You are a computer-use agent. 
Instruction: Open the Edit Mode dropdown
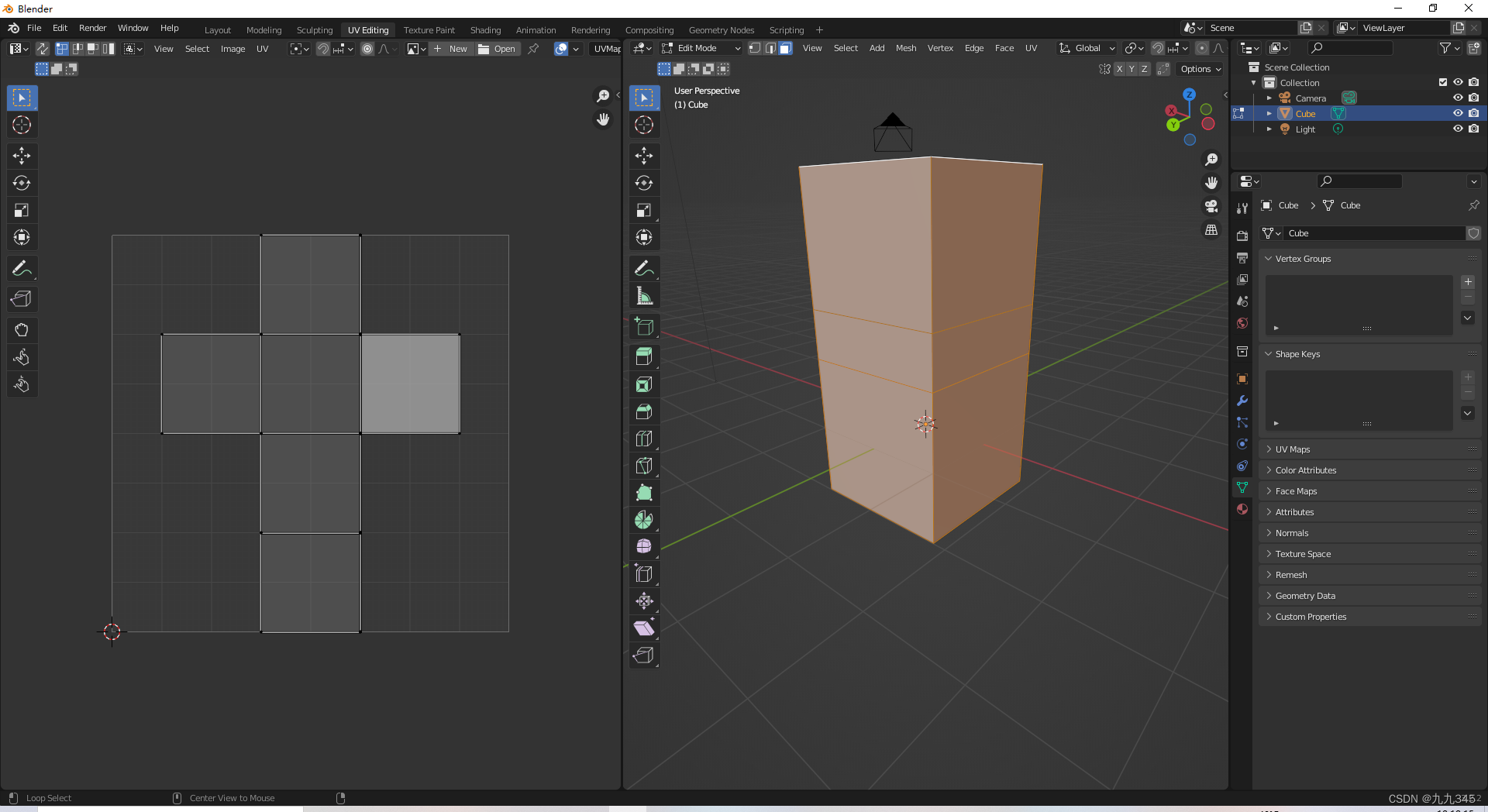(x=701, y=48)
